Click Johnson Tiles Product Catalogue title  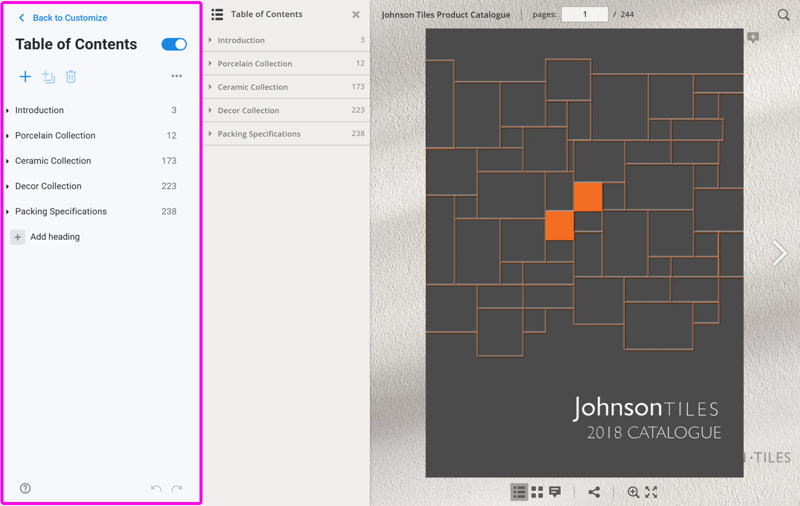[446, 15]
